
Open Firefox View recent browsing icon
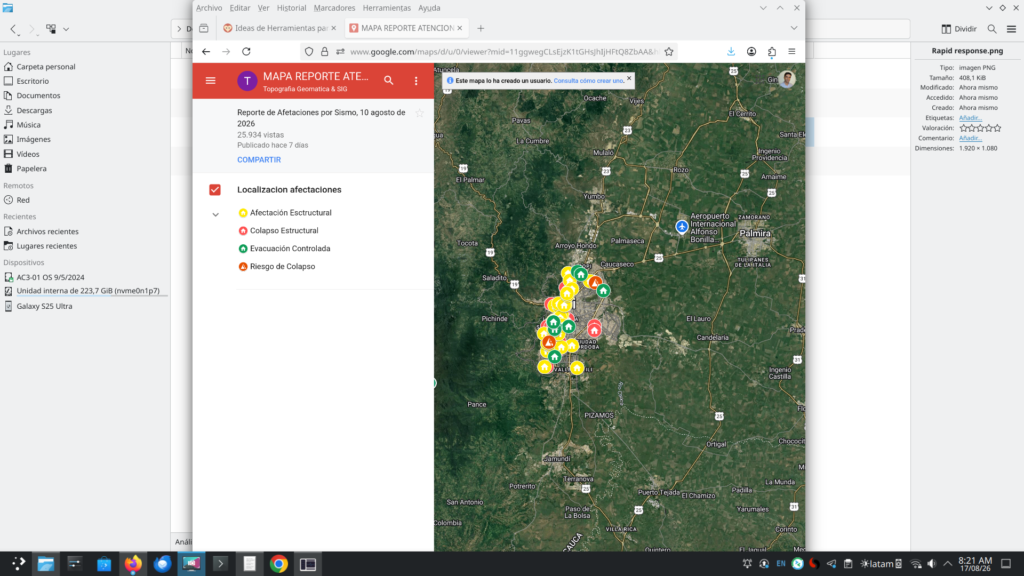[x=204, y=28]
